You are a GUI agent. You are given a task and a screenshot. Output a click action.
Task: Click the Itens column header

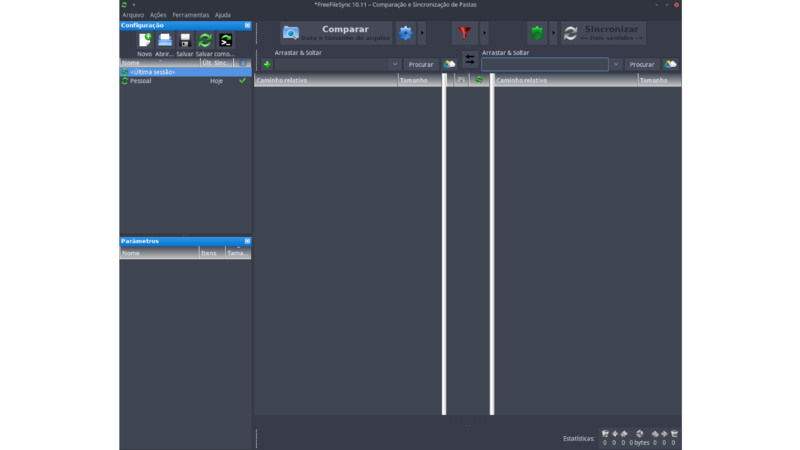[212, 253]
